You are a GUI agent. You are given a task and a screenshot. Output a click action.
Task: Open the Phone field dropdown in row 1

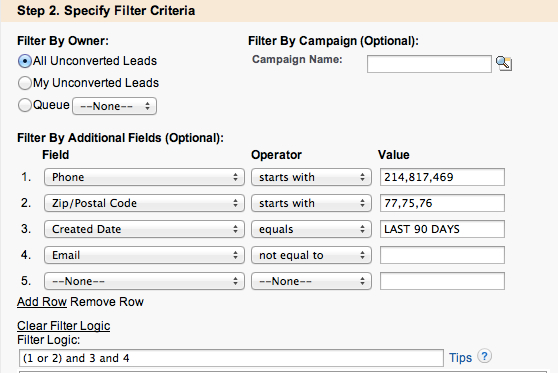144,177
